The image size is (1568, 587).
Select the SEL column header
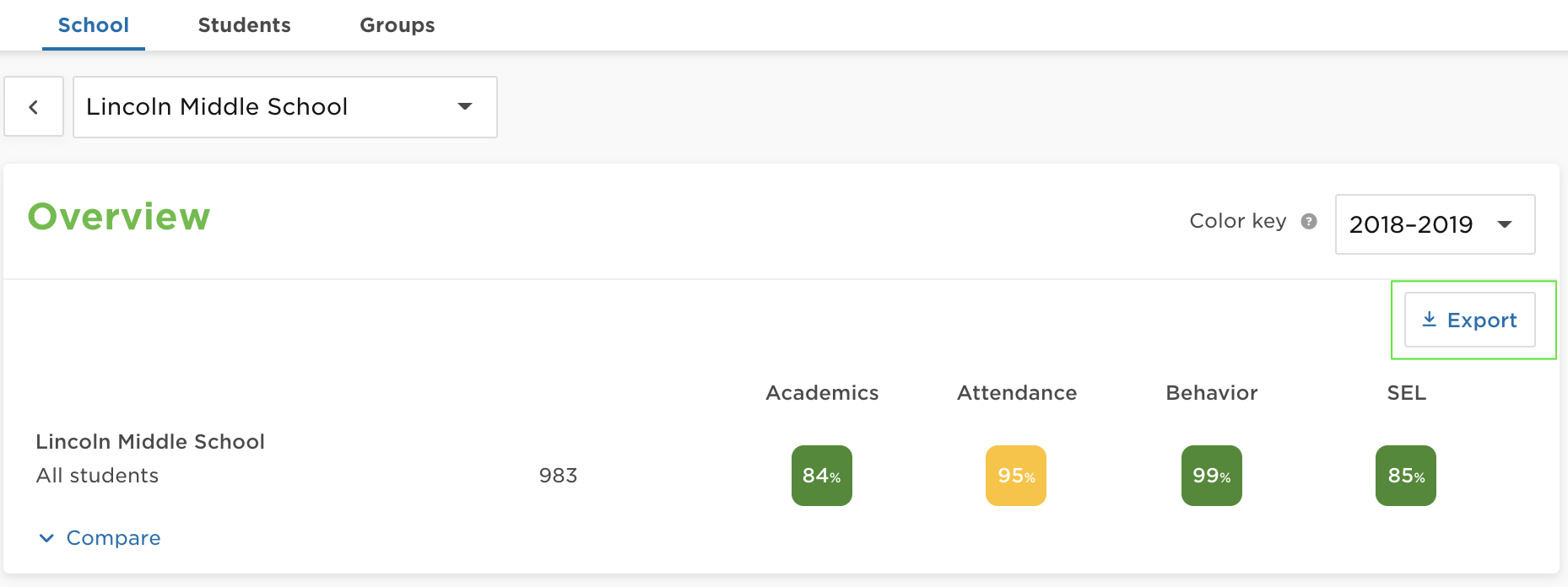[x=1406, y=393]
